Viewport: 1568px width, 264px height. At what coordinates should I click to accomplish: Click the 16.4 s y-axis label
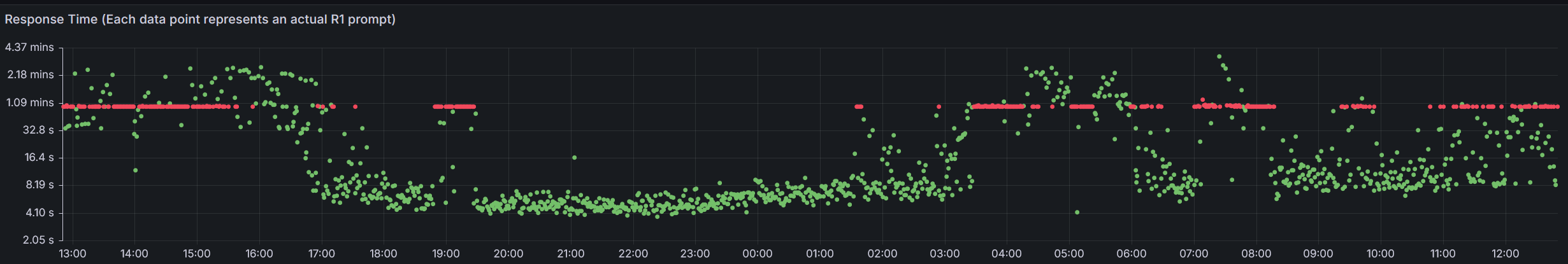(x=39, y=157)
